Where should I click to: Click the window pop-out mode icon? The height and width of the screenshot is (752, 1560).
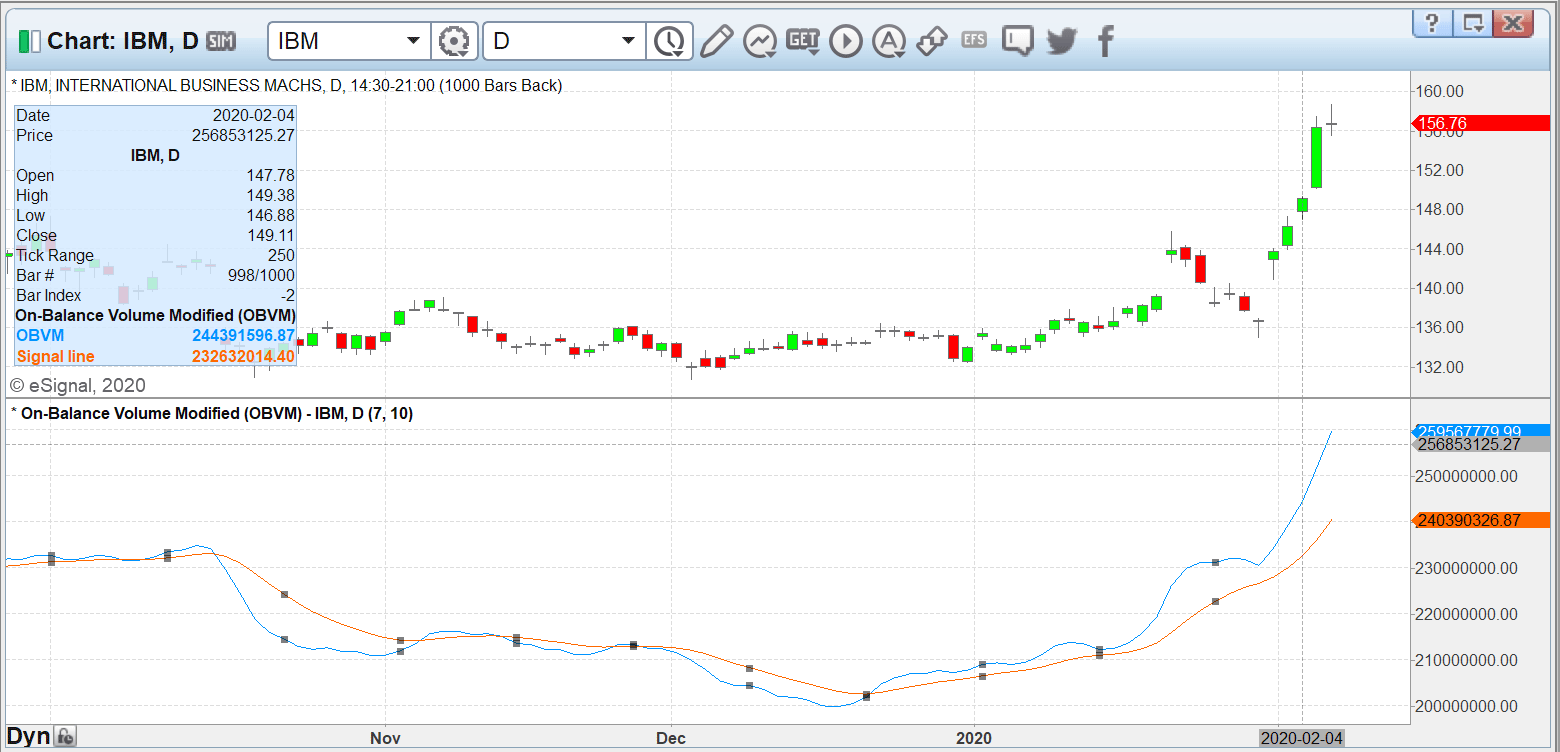point(1473,23)
